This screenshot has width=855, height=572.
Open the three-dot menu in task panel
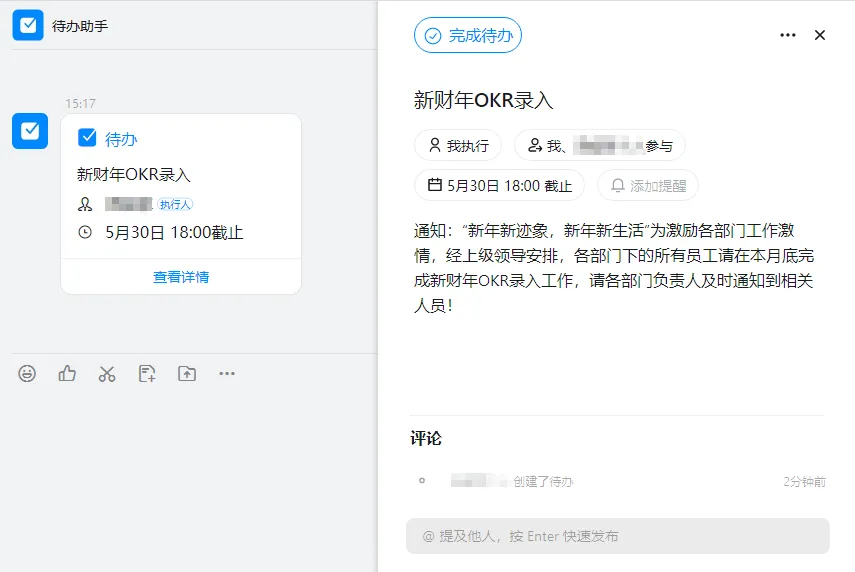[787, 35]
